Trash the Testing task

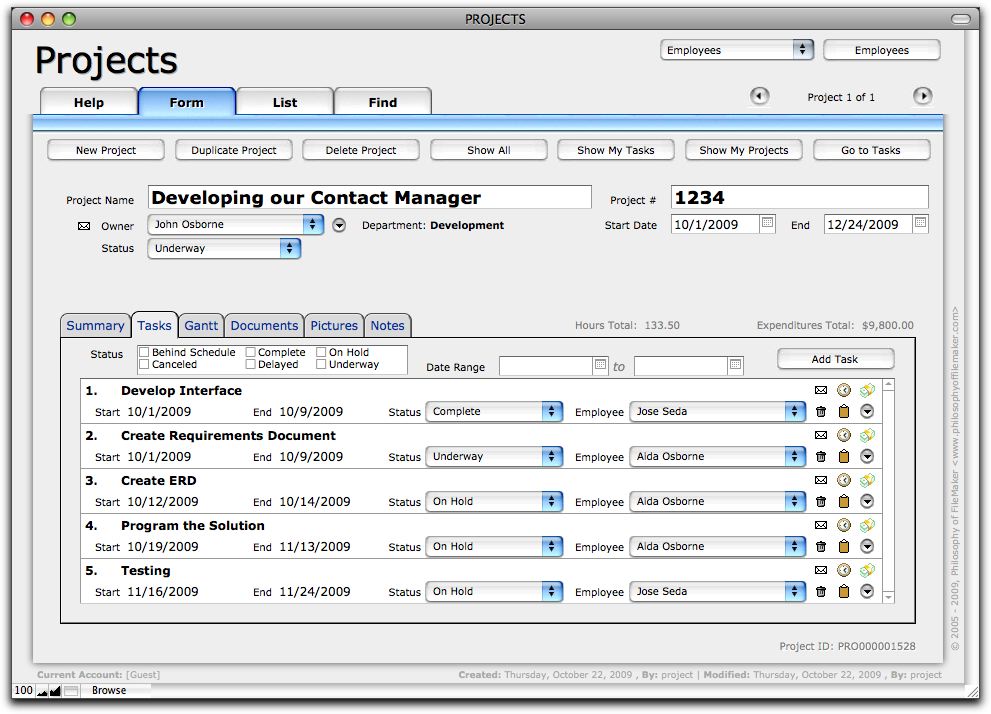(x=820, y=591)
